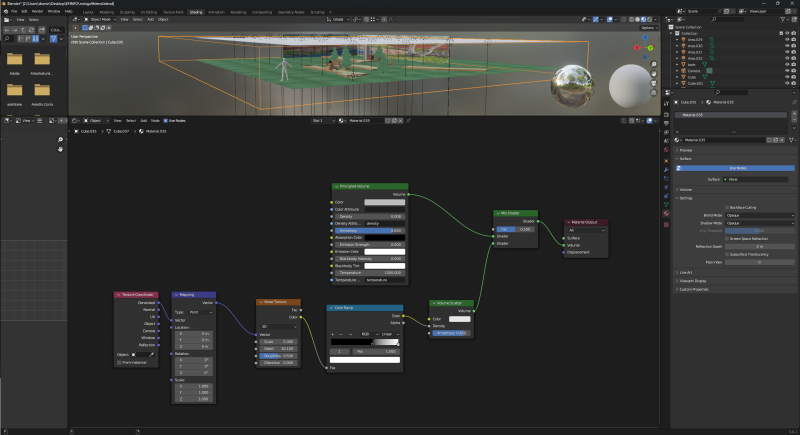Expand the Line Art panel
800x435 pixels.
[684, 272]
